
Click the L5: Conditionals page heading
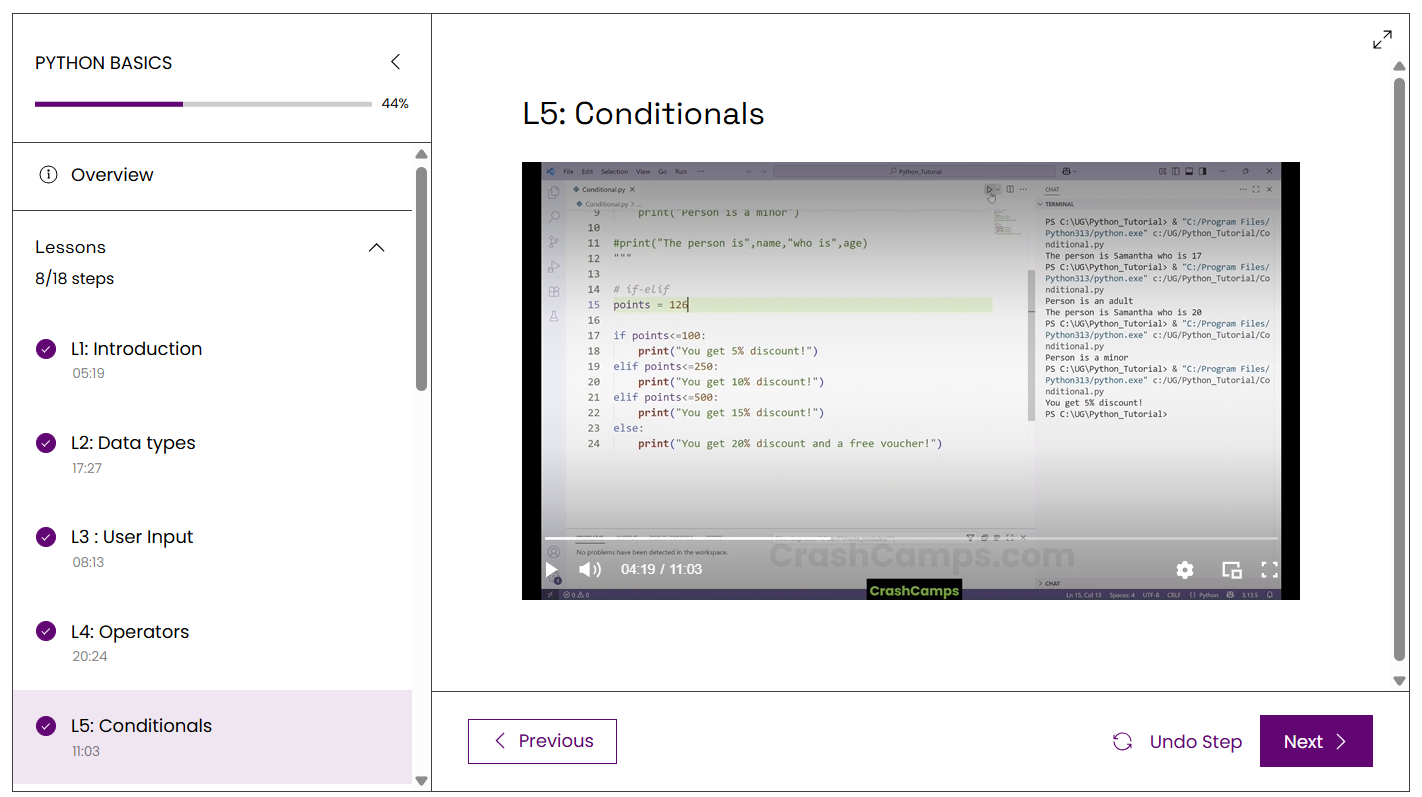(644, 114)
